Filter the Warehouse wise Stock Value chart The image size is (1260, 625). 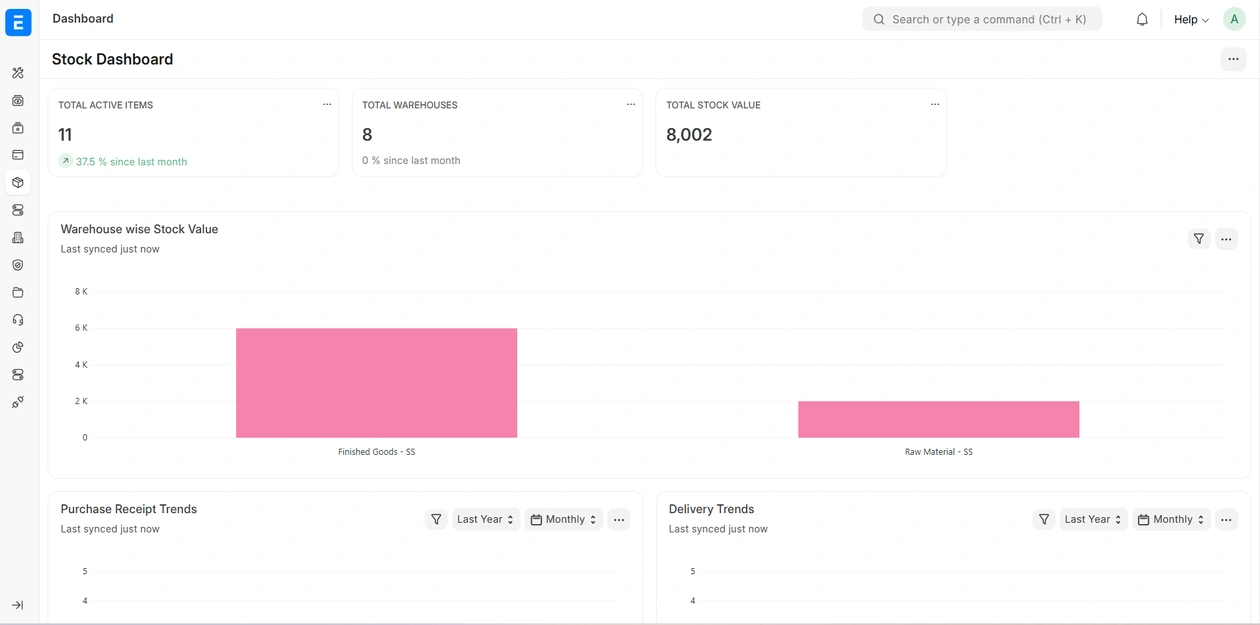pyautogui.click(x=1198, y=239)
